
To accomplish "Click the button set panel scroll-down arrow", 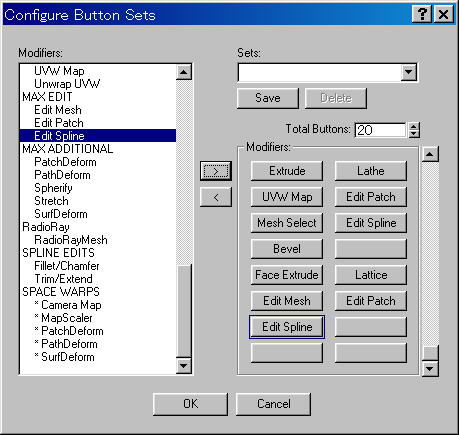I will point(430,368).
